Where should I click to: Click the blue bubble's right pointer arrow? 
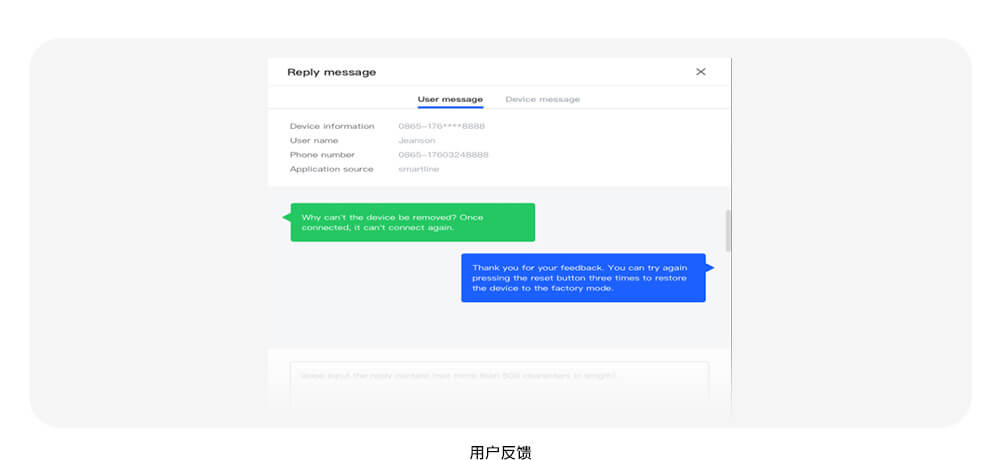click(x=710, y=267)
